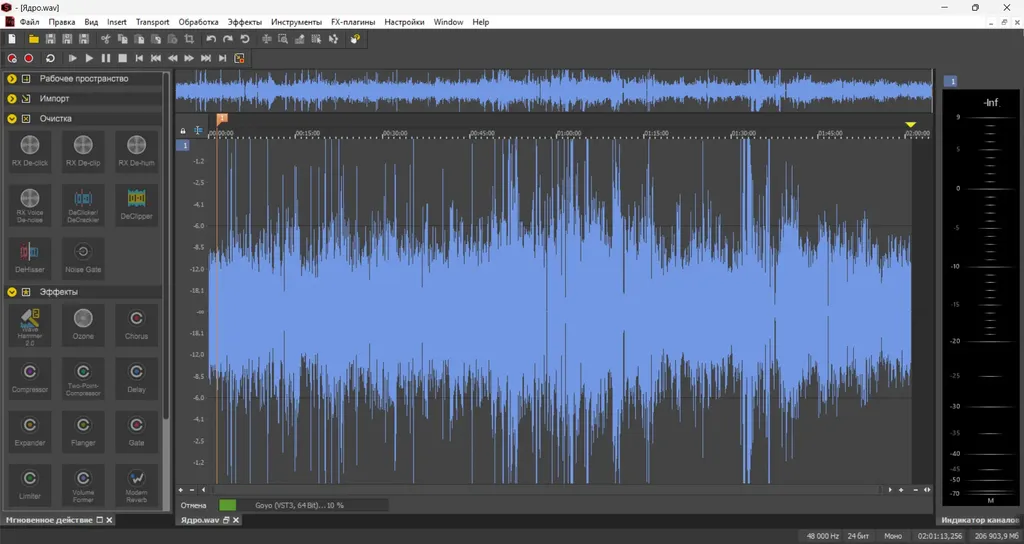Collapse the Очистка section
Image resolution: width=1024 pixels, height=544 pixels.
click(12, 119)
